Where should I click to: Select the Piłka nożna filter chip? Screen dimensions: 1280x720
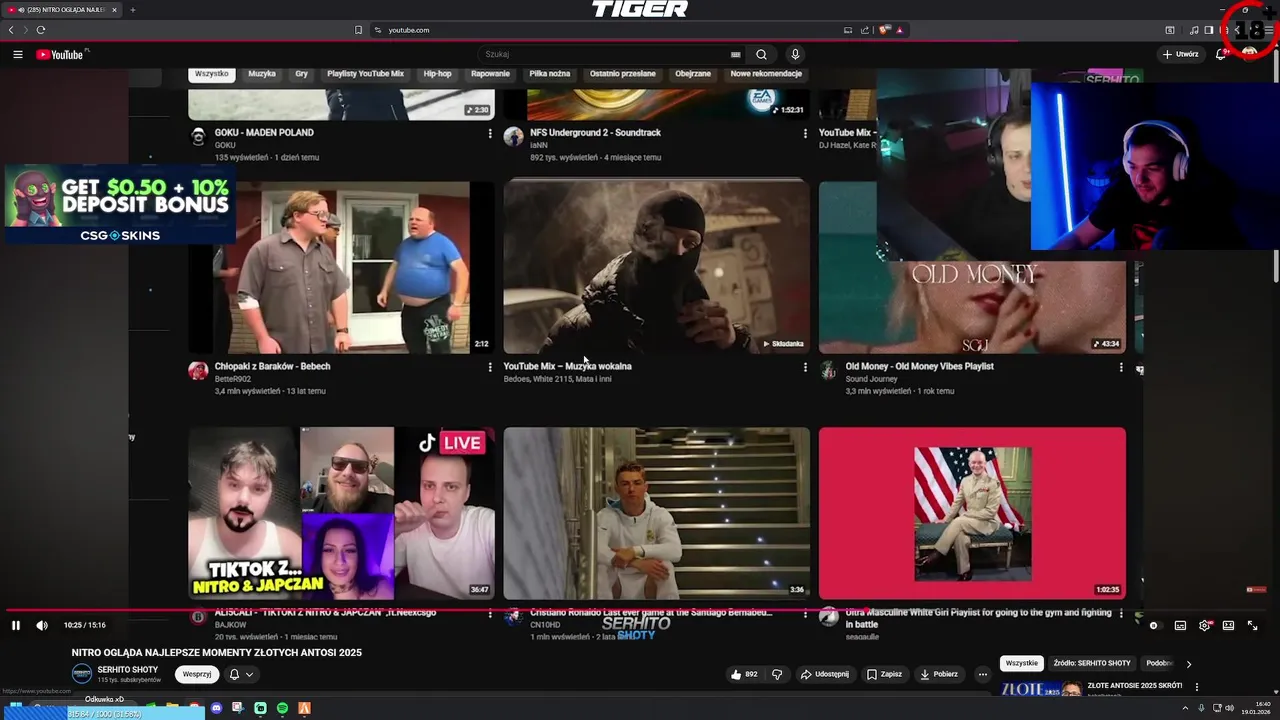(x=549, y=74)
